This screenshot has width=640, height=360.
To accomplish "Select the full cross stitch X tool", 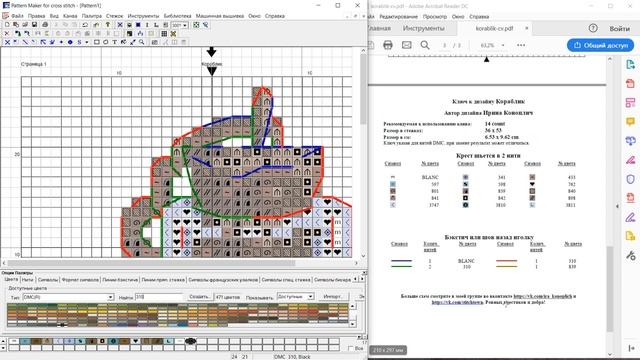I will tap(7, 42).
